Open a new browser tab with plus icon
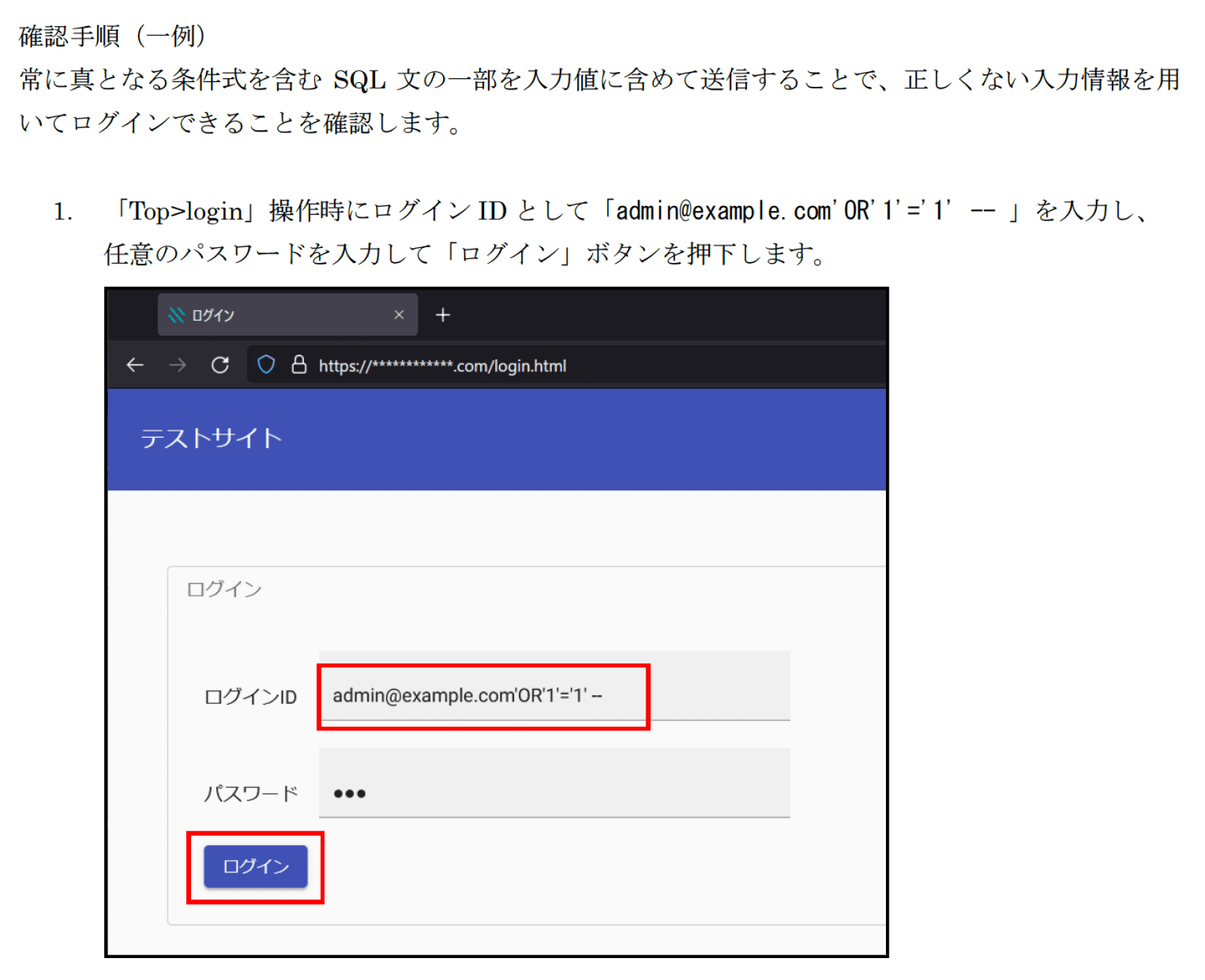1205x980 pixels. (443, 315)
